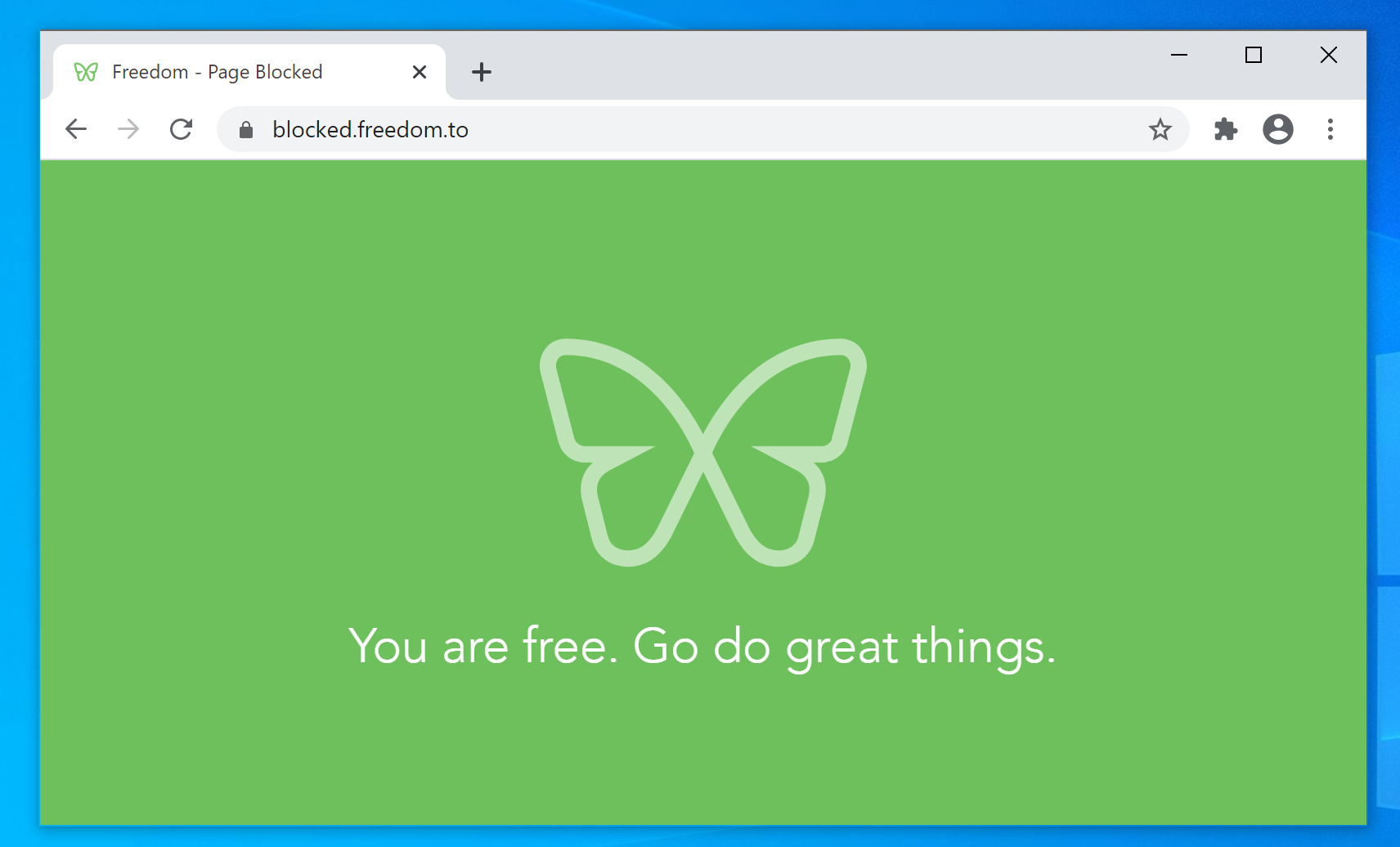Click the forward navigation arrow
Viewport: 1400px width, 847px height.
[128, 129]
